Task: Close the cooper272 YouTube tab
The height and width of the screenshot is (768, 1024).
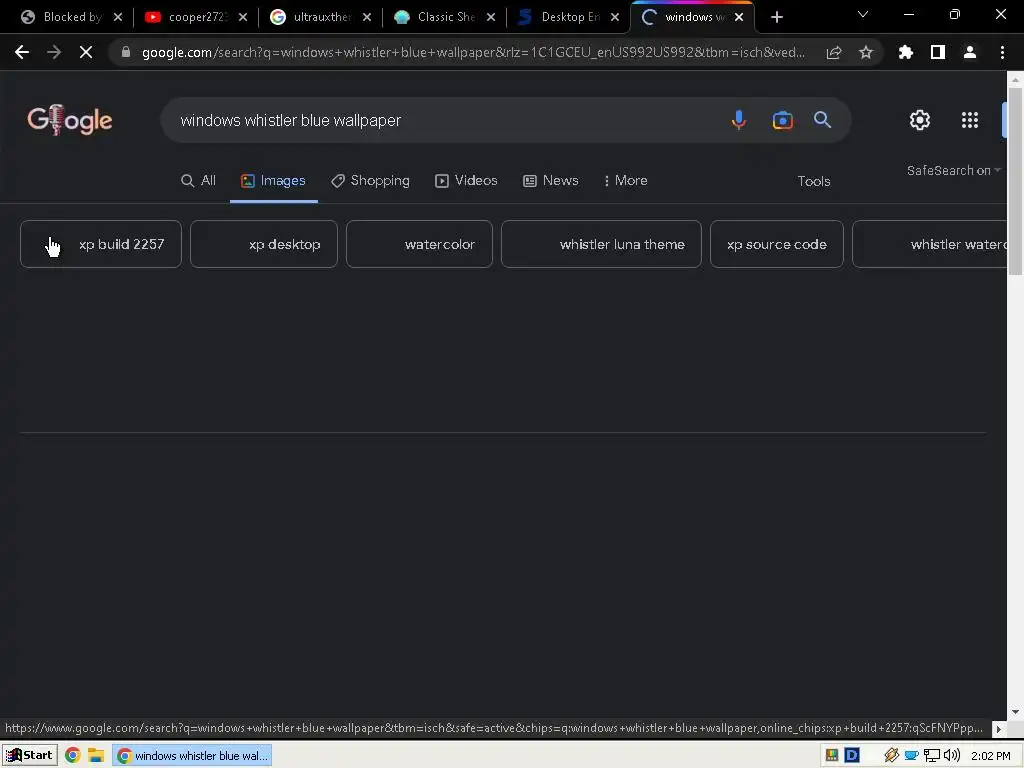Action: (x=242, y=17)
